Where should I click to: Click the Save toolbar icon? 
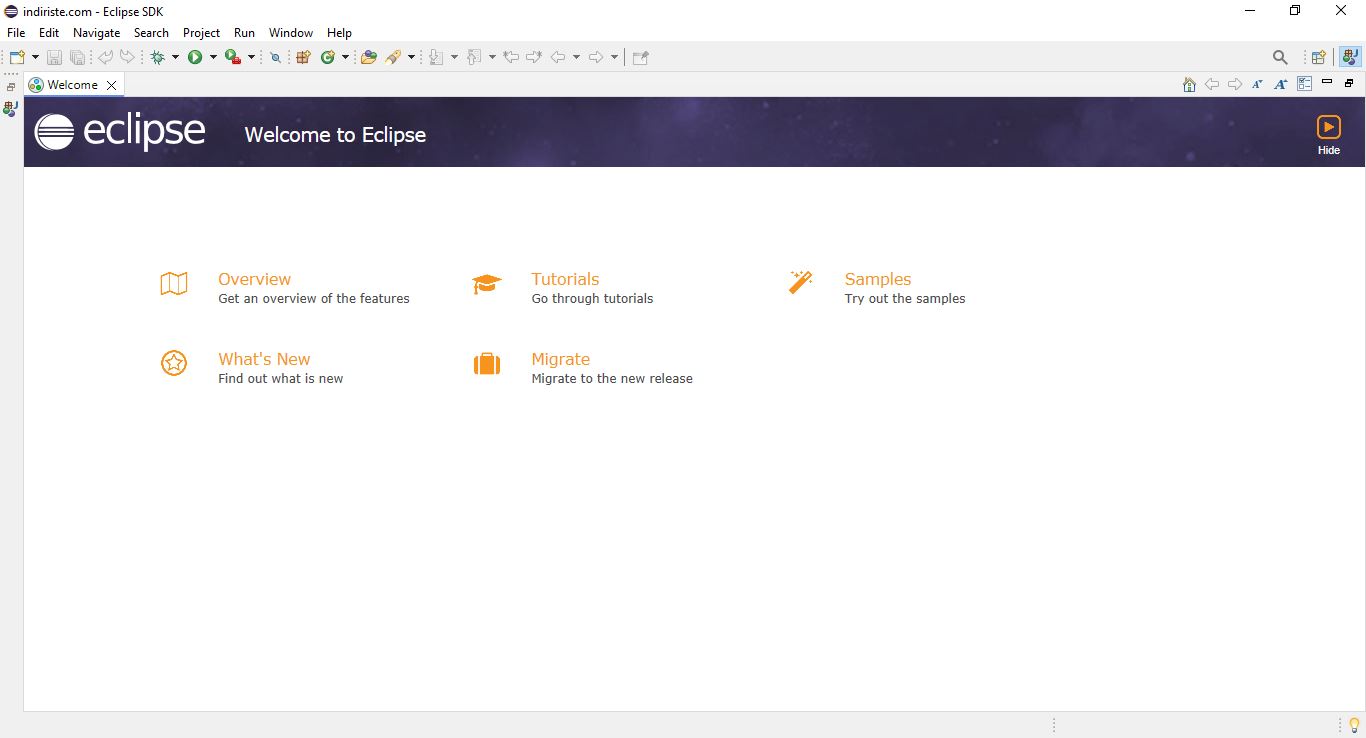pos(54,58)
